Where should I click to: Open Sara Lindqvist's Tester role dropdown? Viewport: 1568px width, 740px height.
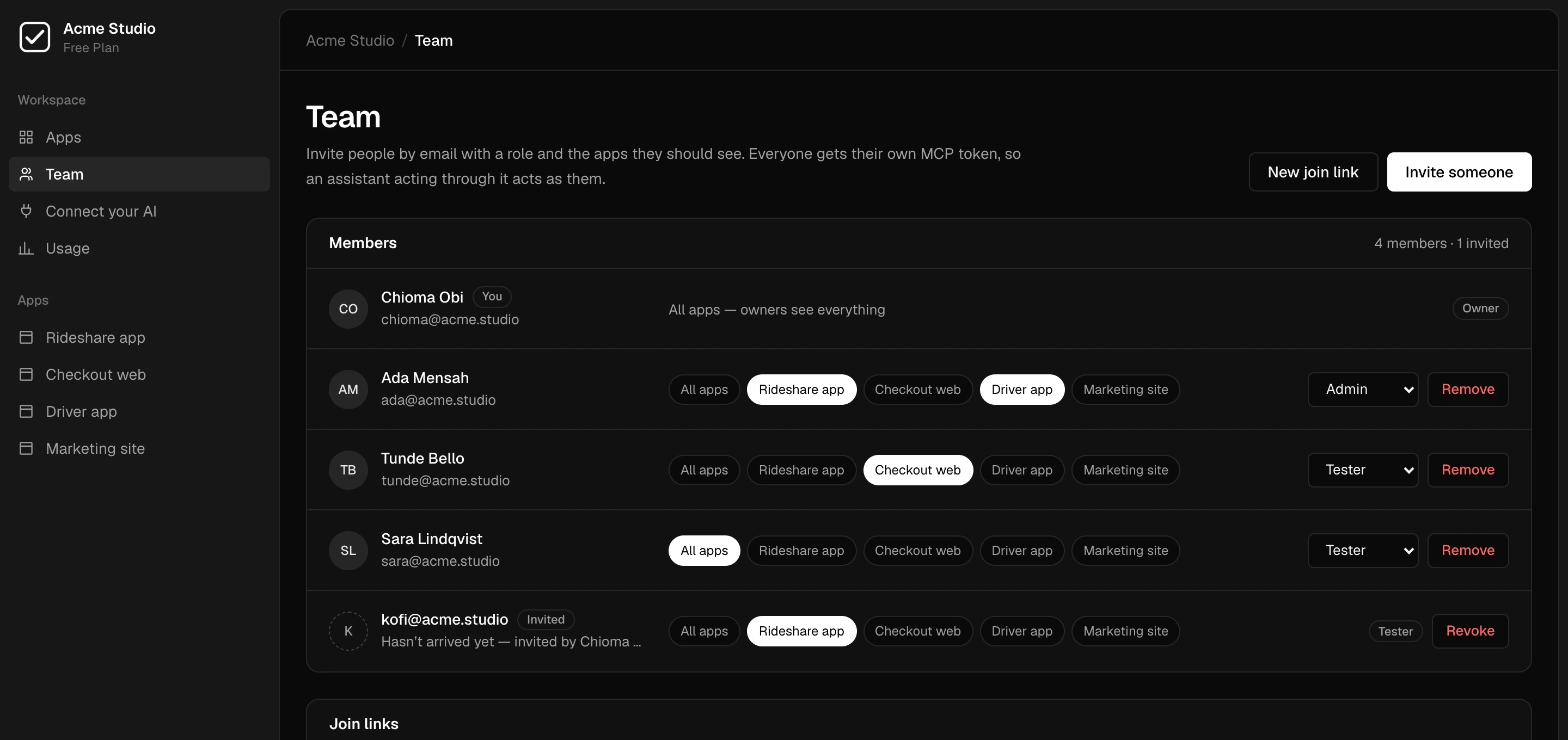[1363, 550]
